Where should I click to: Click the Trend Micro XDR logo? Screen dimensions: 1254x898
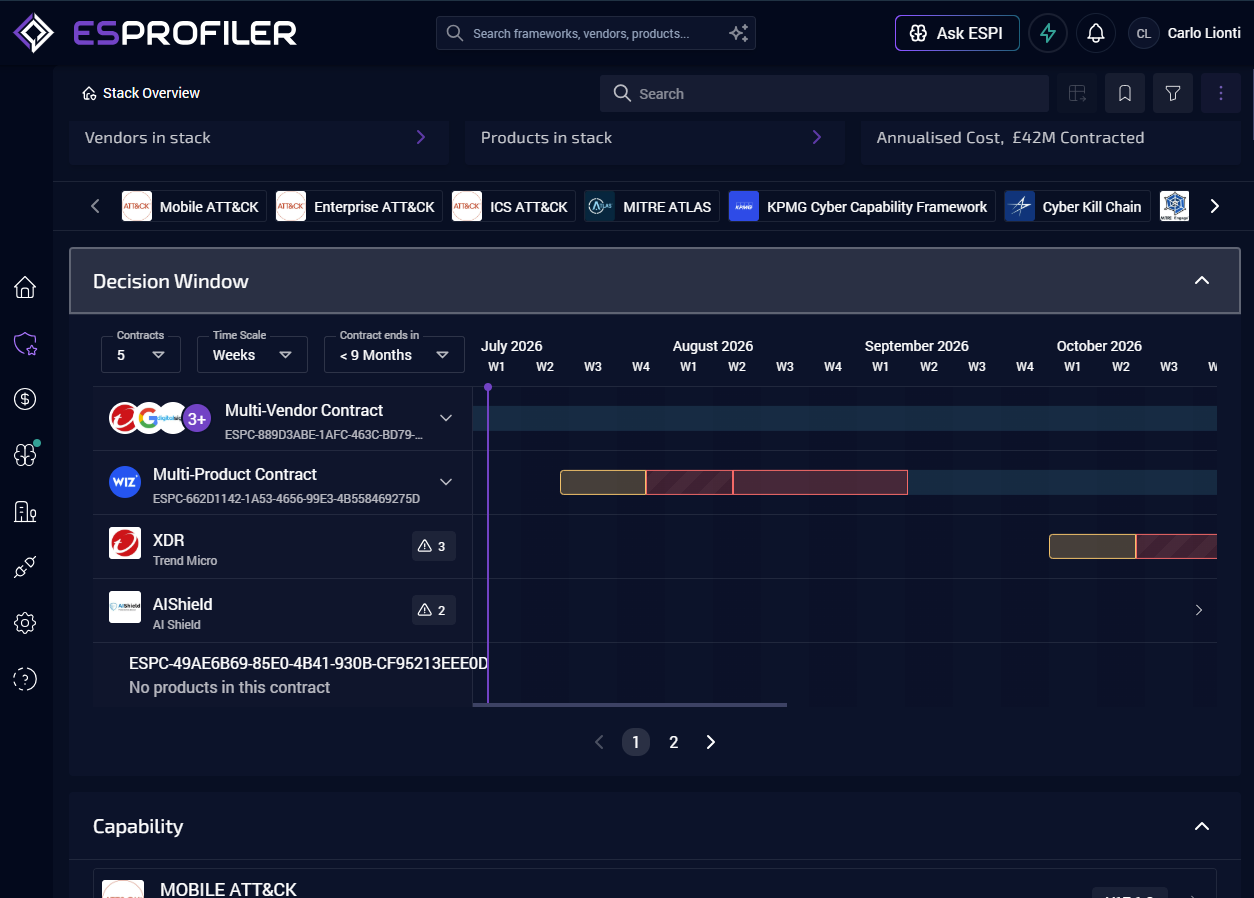point(125,543)
